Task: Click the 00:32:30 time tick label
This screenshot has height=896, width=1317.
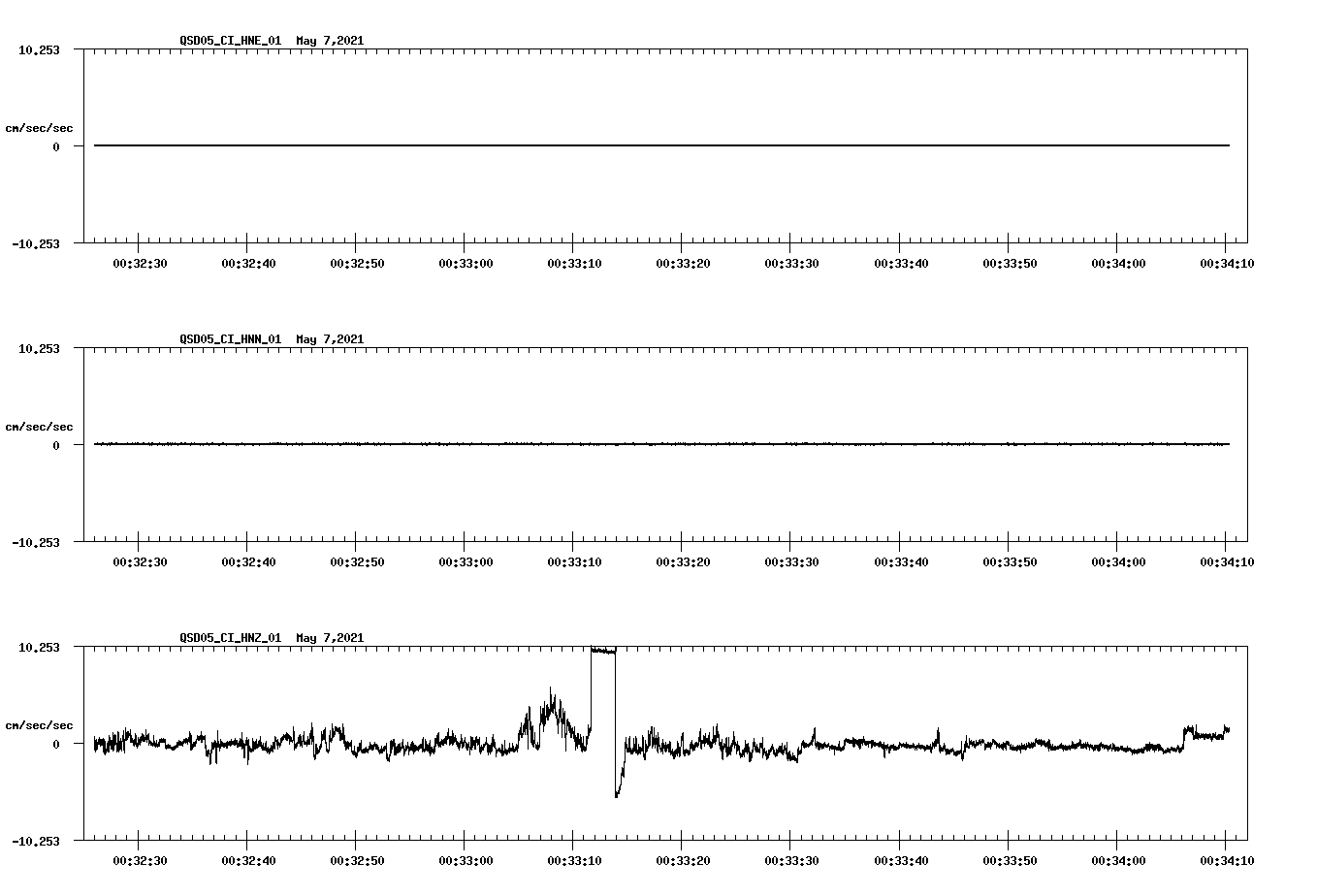Action: [139, 262]
